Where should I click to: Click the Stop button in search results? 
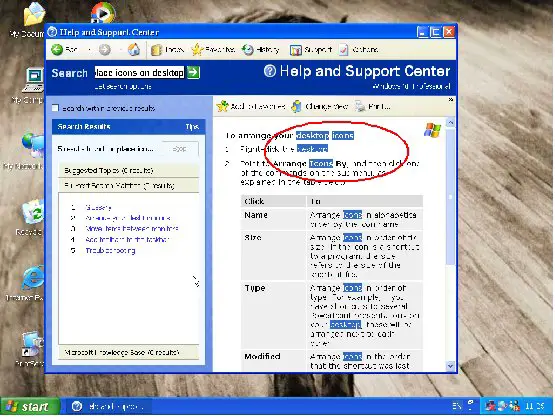point(180,149)
